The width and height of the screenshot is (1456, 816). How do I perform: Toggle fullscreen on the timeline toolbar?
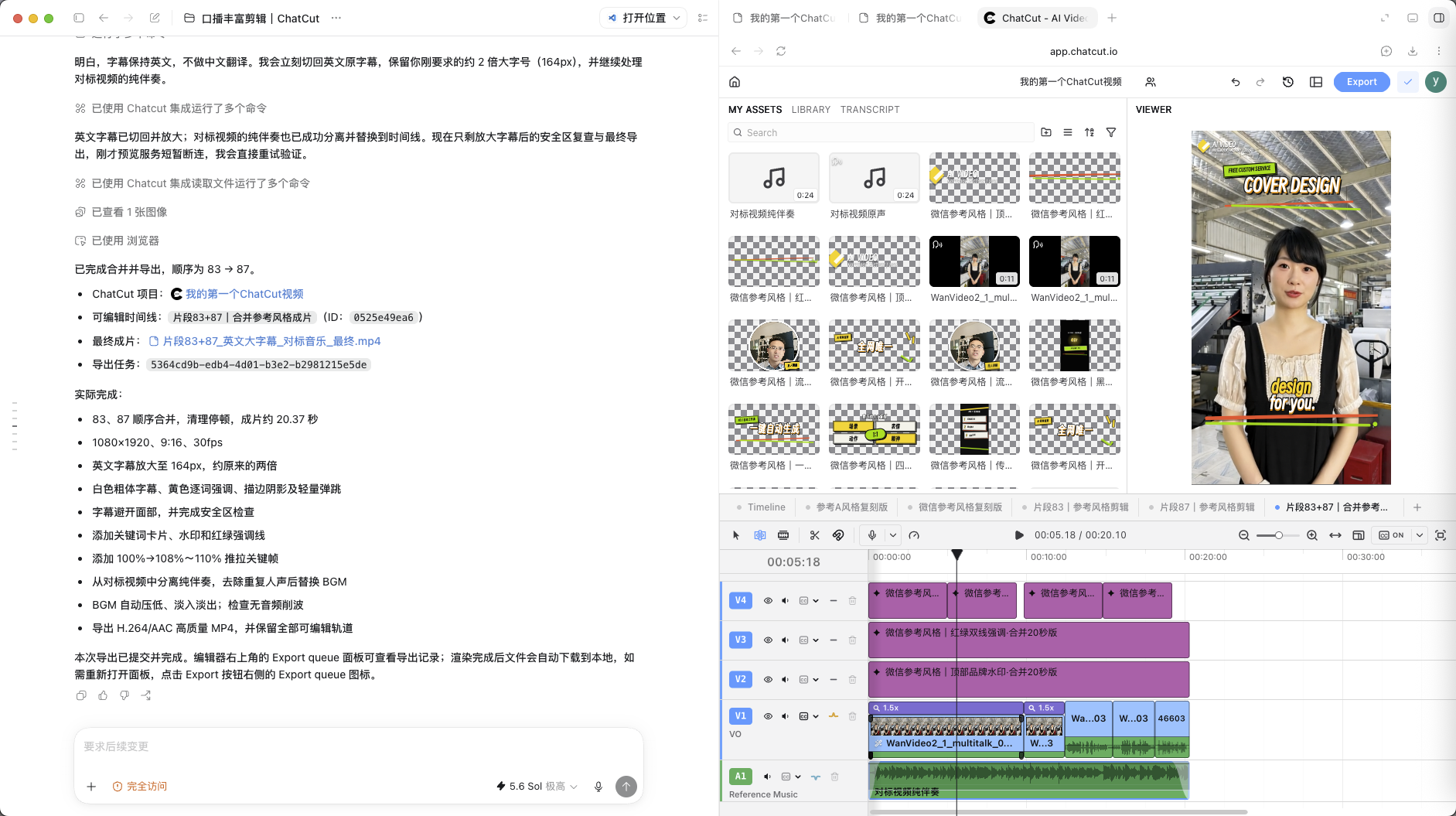(x=1441, y=535)
